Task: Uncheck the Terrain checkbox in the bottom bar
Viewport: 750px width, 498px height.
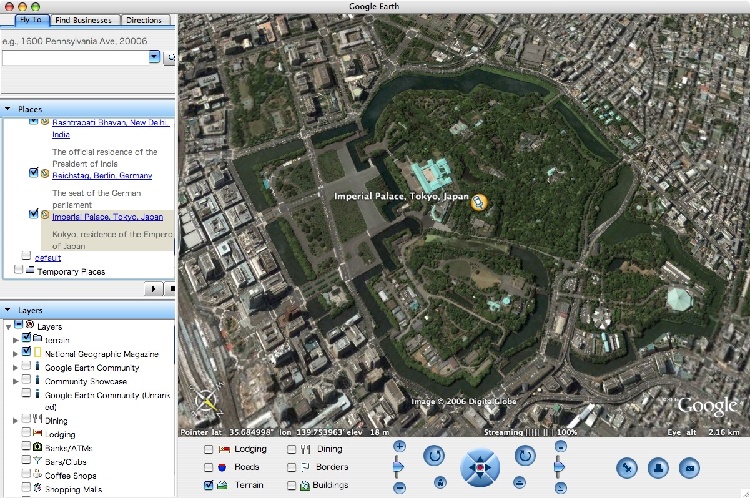Action: coord(209,485)
